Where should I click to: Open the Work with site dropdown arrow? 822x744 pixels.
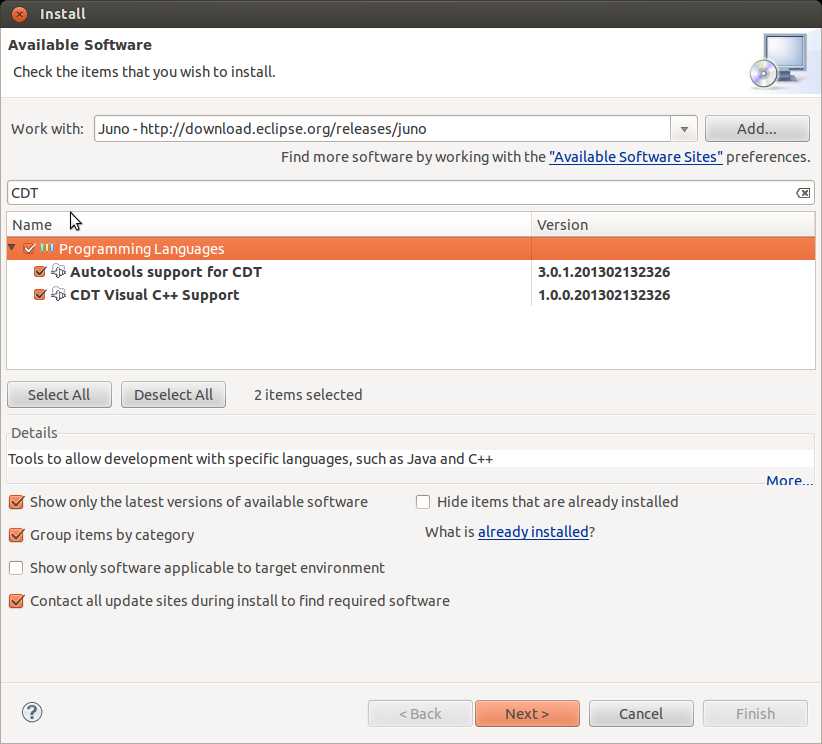point(684,128)
